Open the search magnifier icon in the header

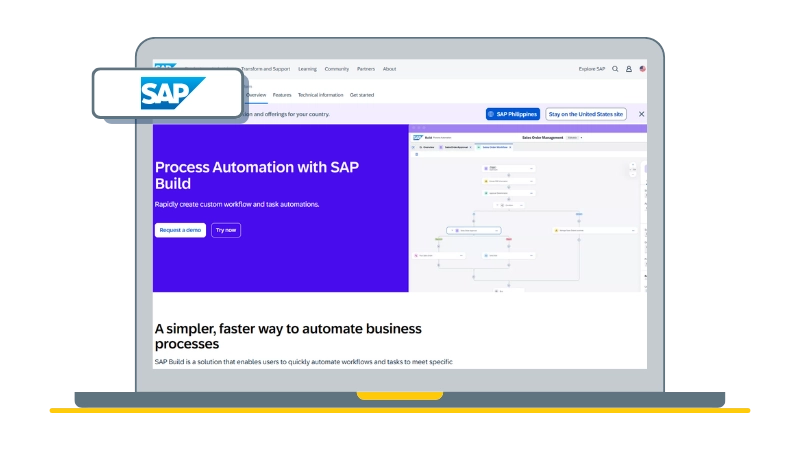615,69
